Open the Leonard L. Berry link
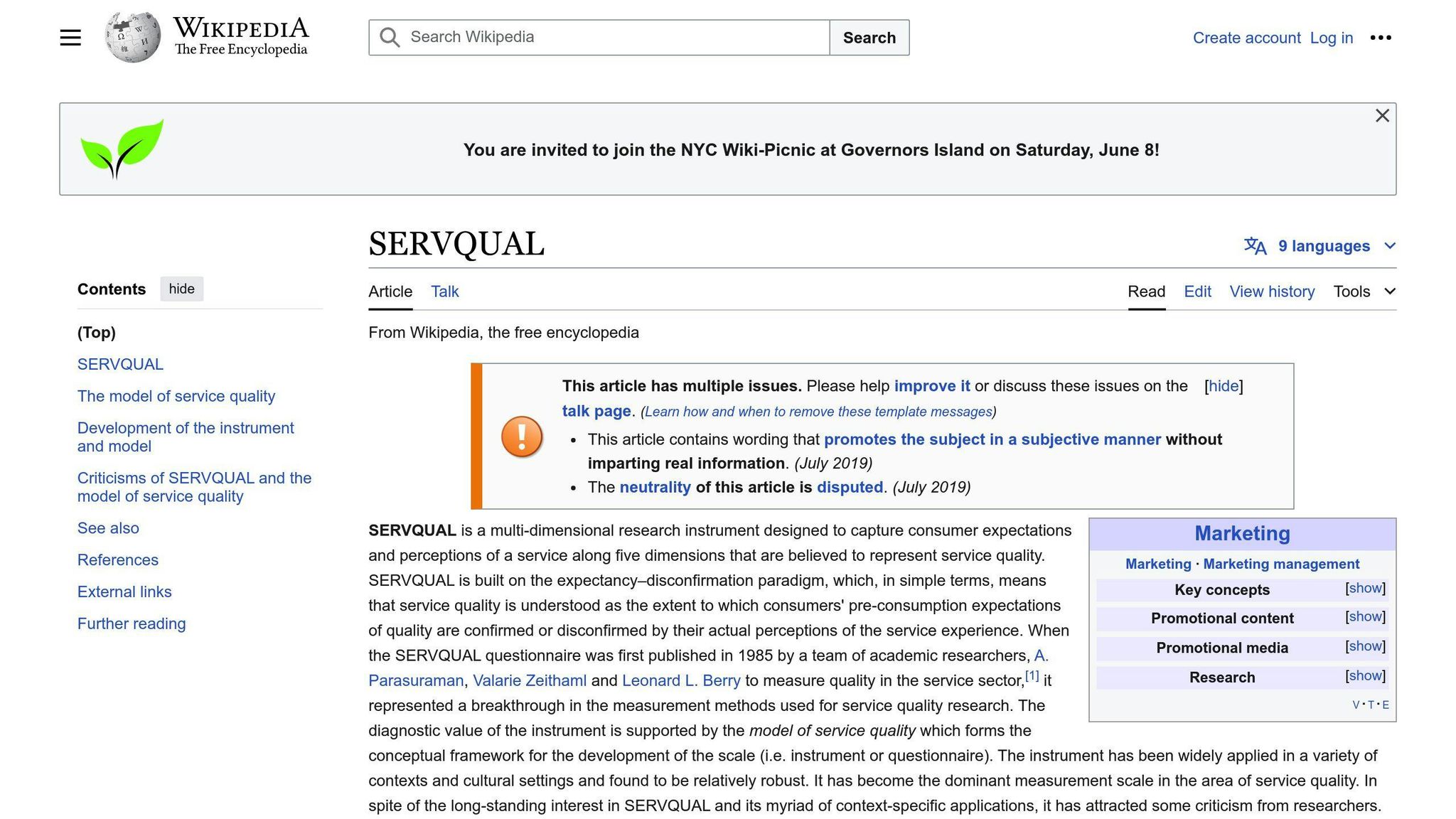Screen dimensions: 1456x819 [x=681, y=680]
